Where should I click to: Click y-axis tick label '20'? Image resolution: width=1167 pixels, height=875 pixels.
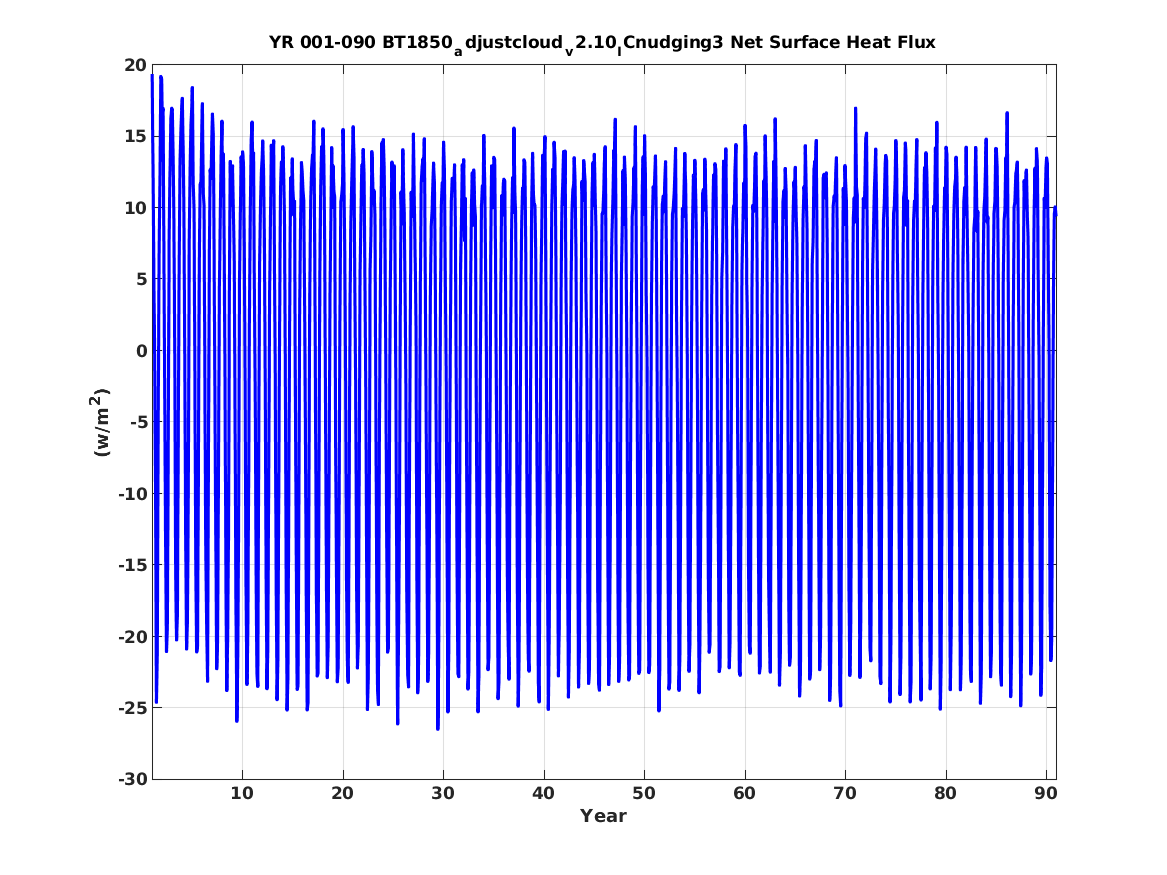coord(136,65)
